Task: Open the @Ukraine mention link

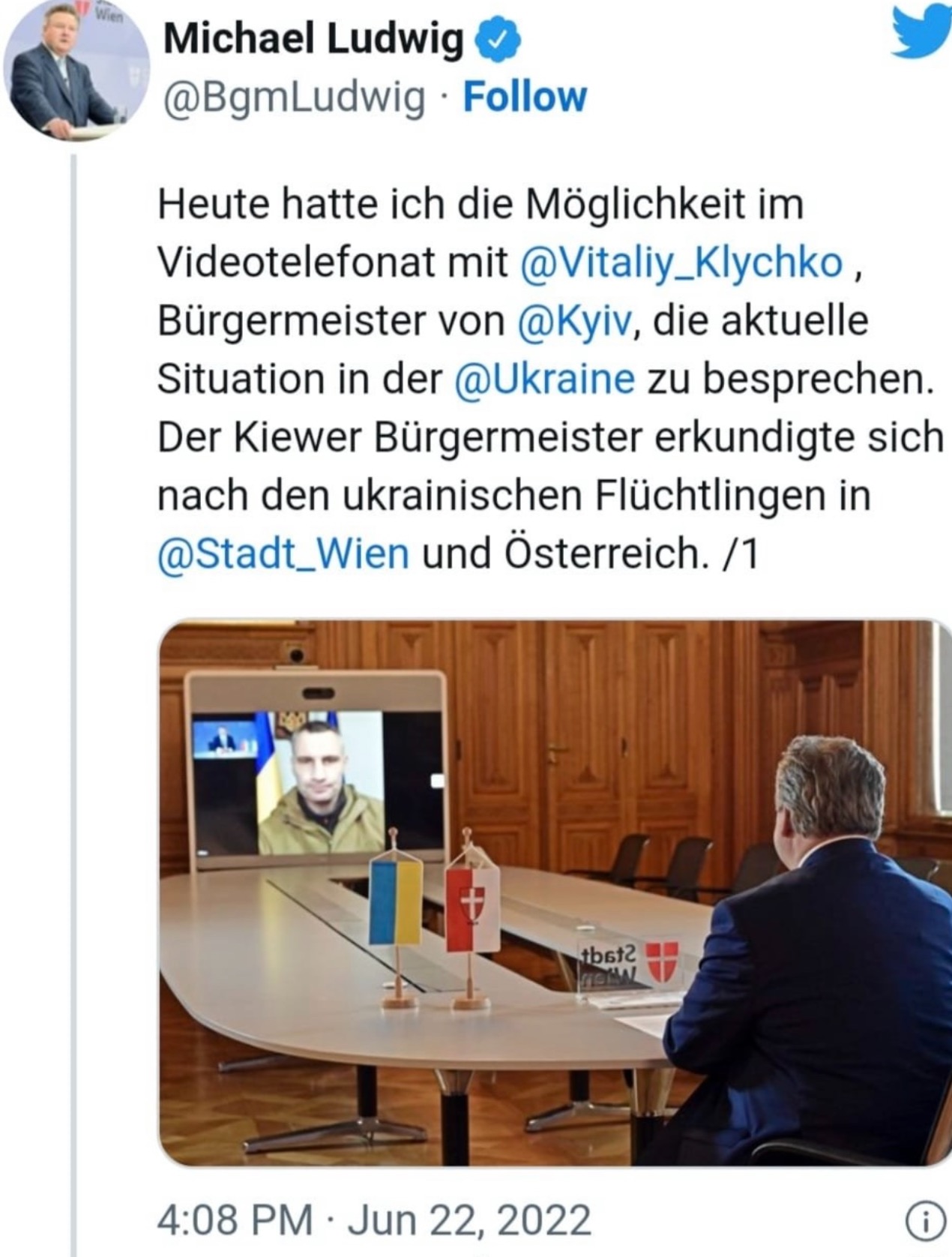Action: (x=544, y=379)
